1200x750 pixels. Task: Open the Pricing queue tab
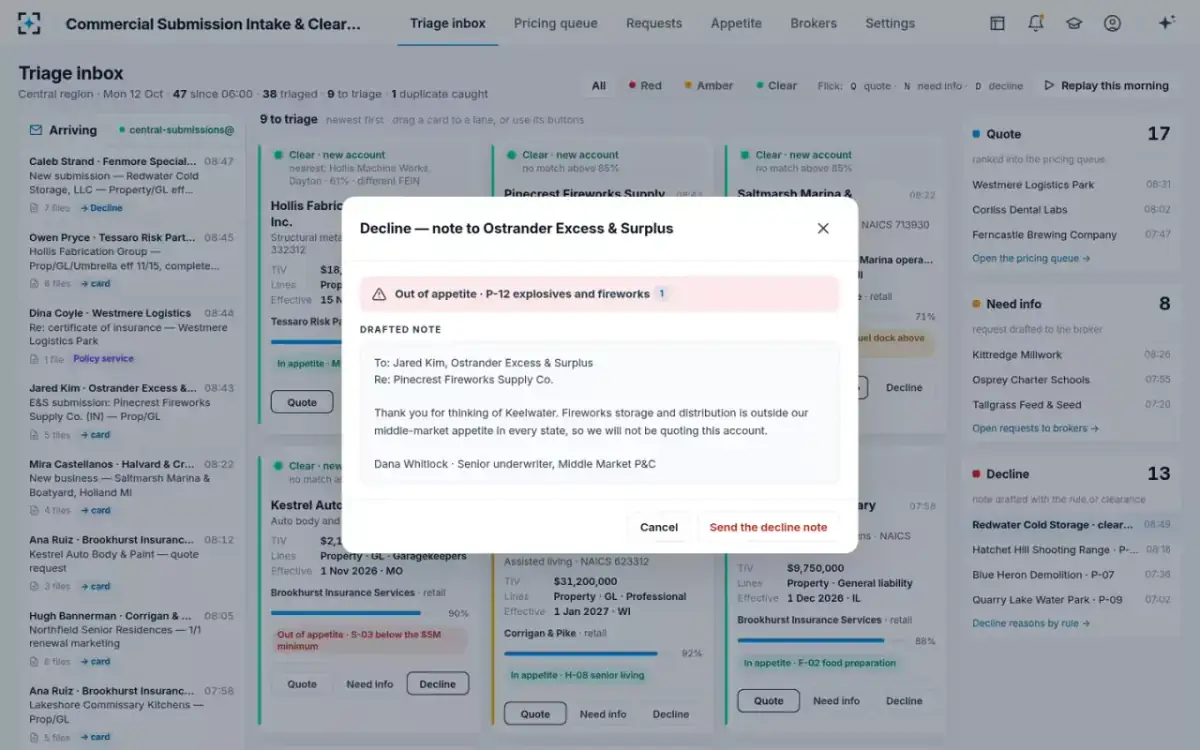tap(556, 23)
